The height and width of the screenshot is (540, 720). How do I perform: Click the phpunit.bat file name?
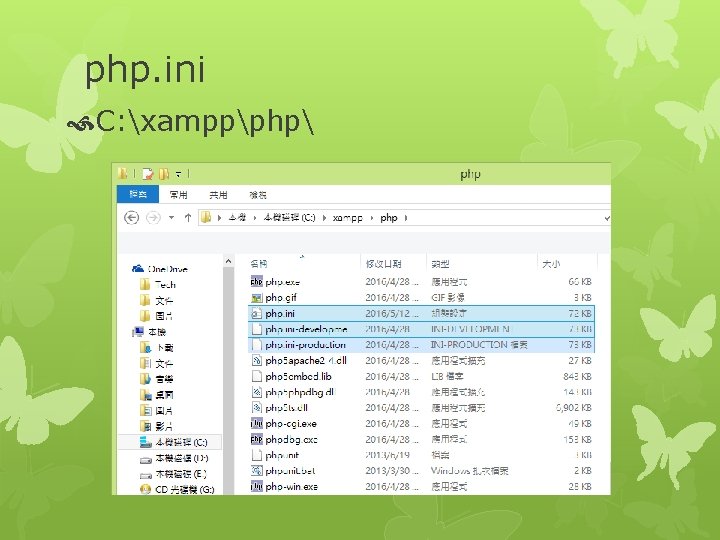(290, 470)
